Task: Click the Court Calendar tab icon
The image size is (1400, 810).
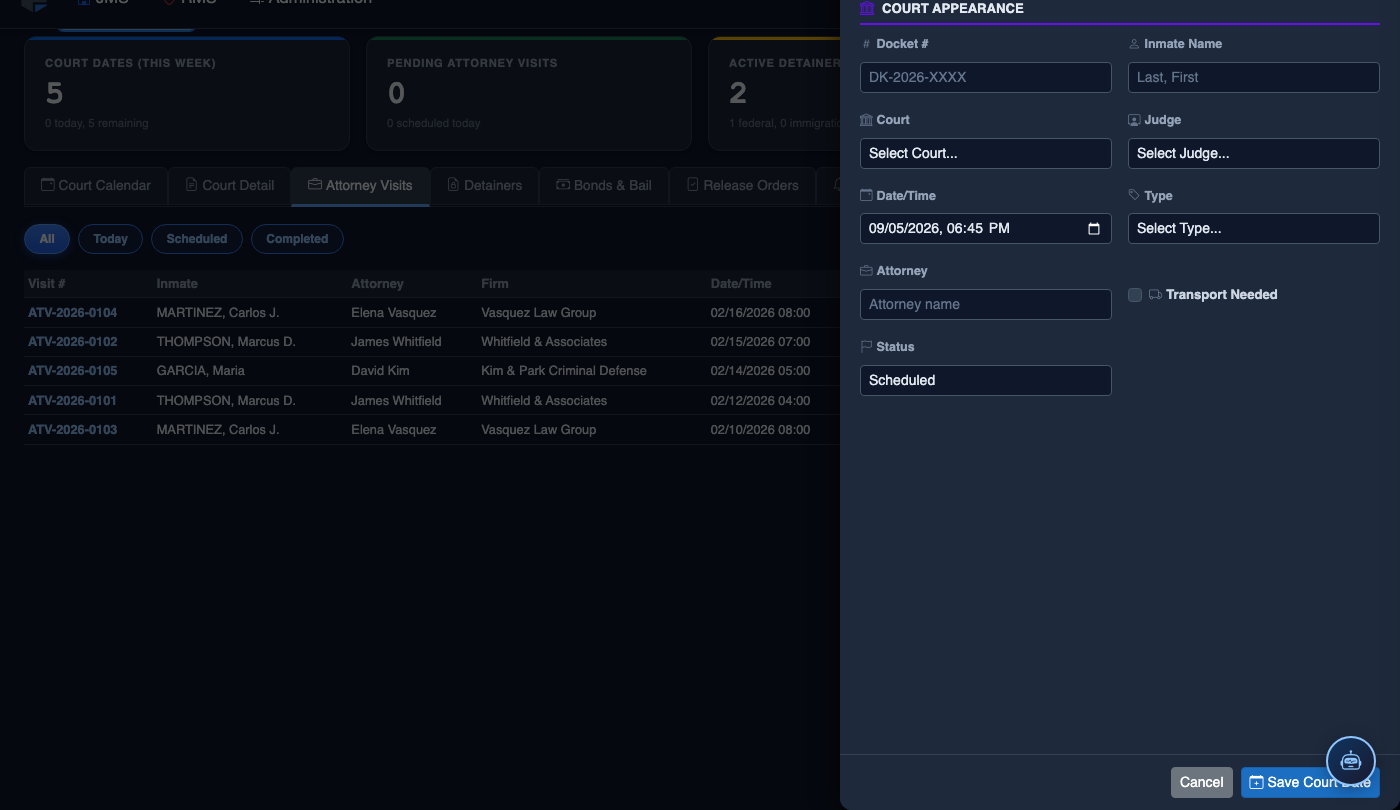Action: pos(47,185)
